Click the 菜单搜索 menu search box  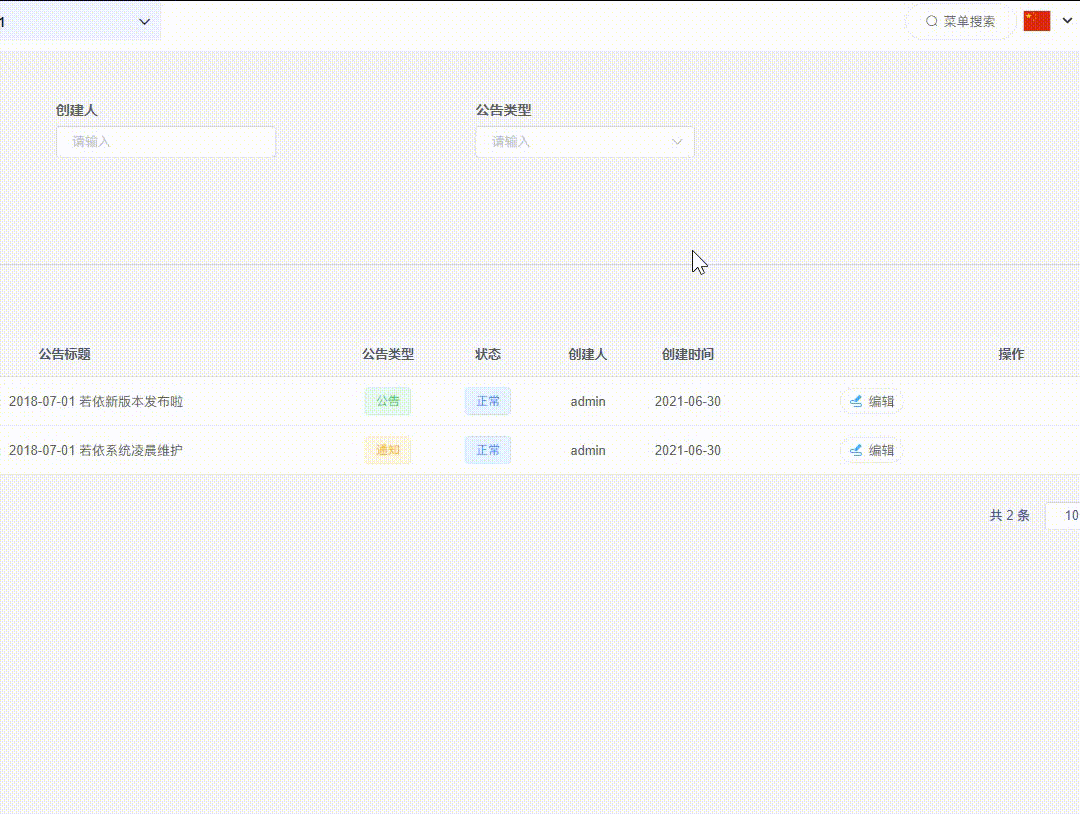(960, 21)
